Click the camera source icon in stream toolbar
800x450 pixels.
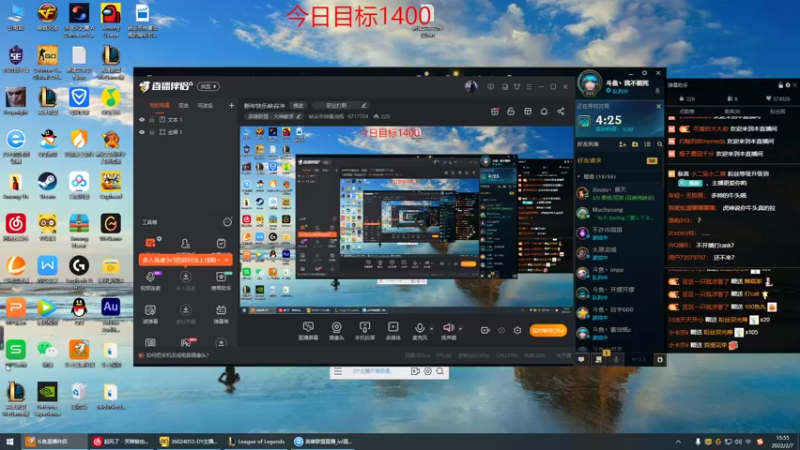pos(336,328)
